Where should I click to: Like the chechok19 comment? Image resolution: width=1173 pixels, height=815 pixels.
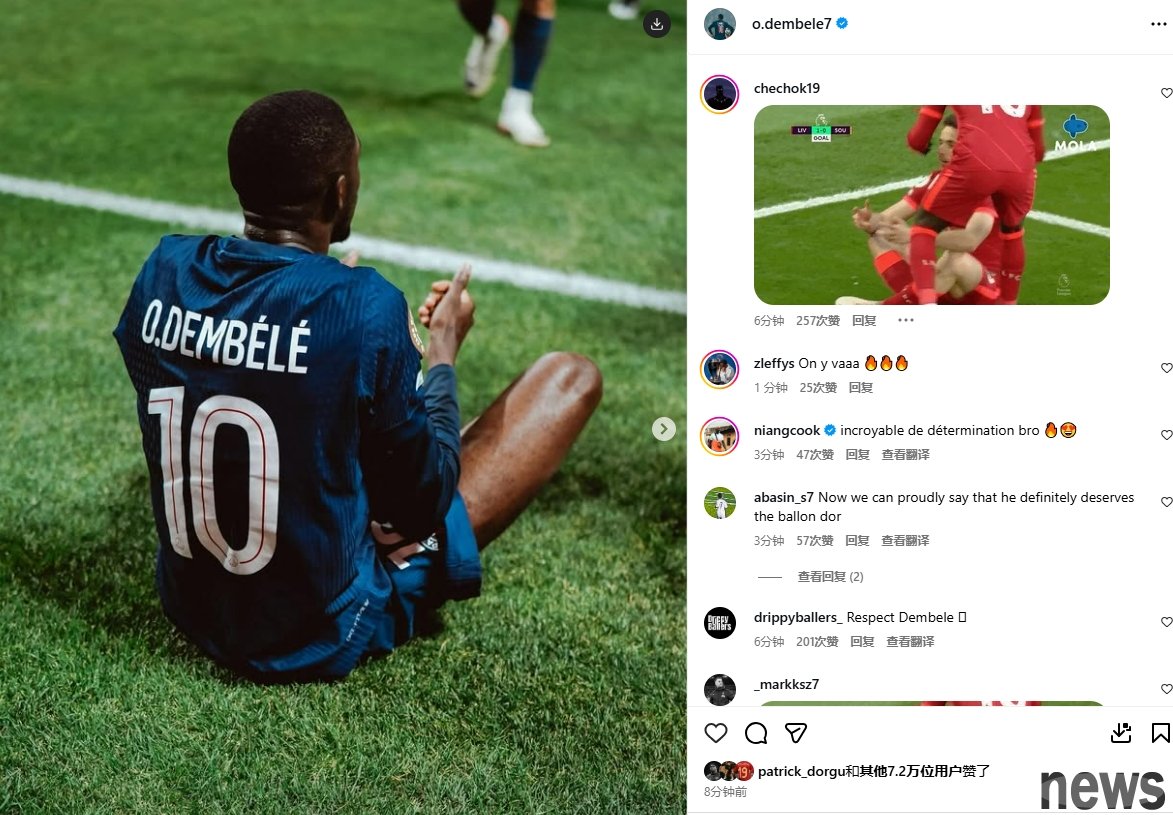pos(1166,93)
